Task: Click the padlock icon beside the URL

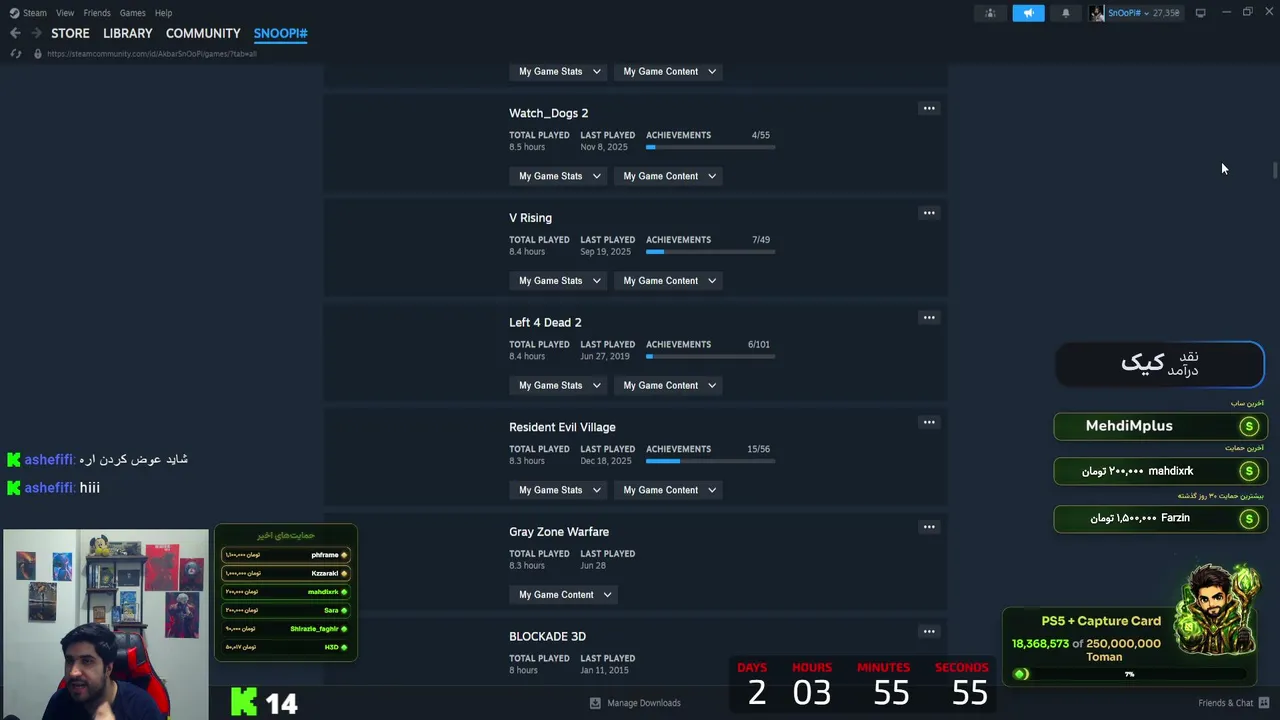Action: click(38, 53)
